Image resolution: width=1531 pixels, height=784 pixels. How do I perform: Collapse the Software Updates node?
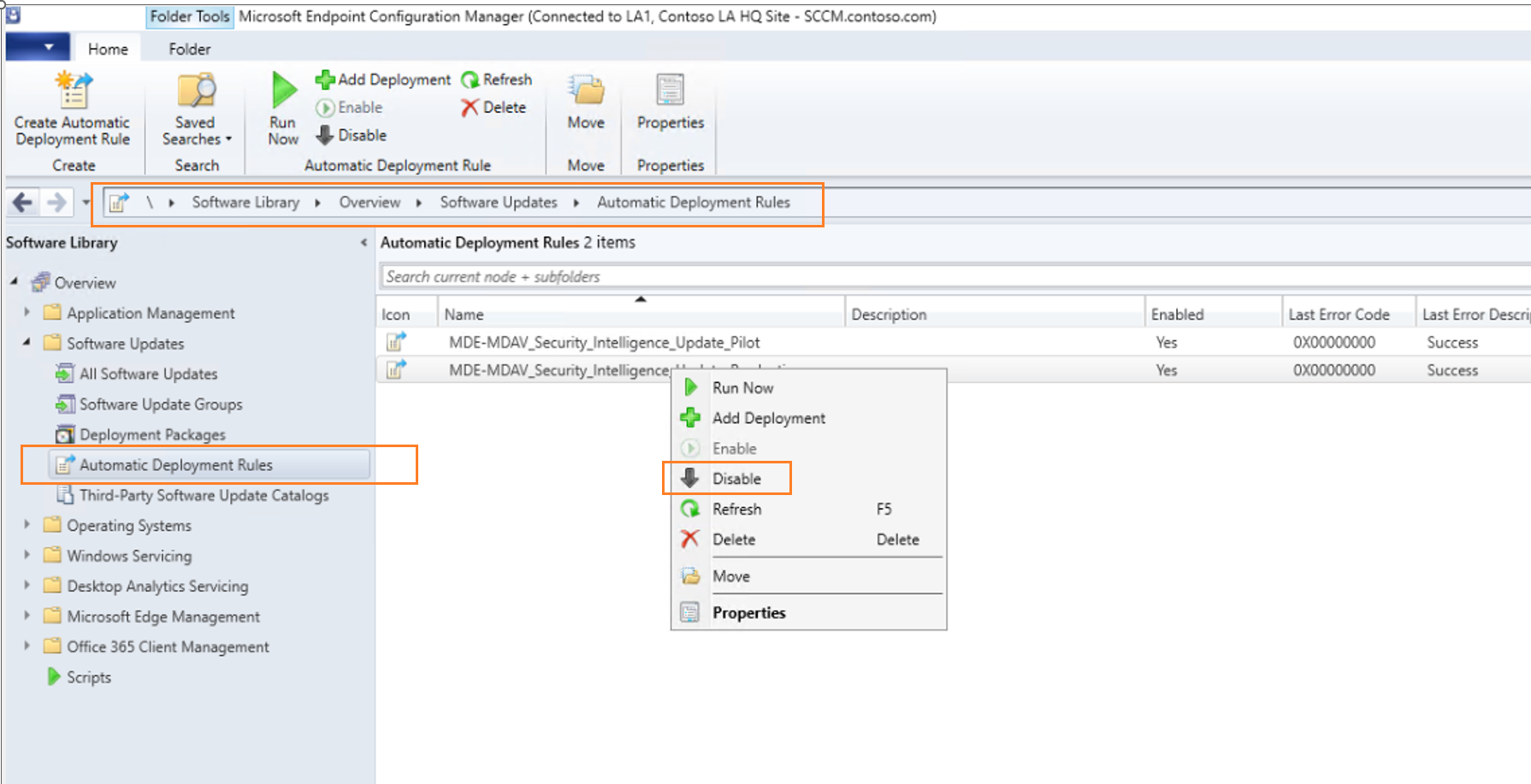[x=27, y=343]
